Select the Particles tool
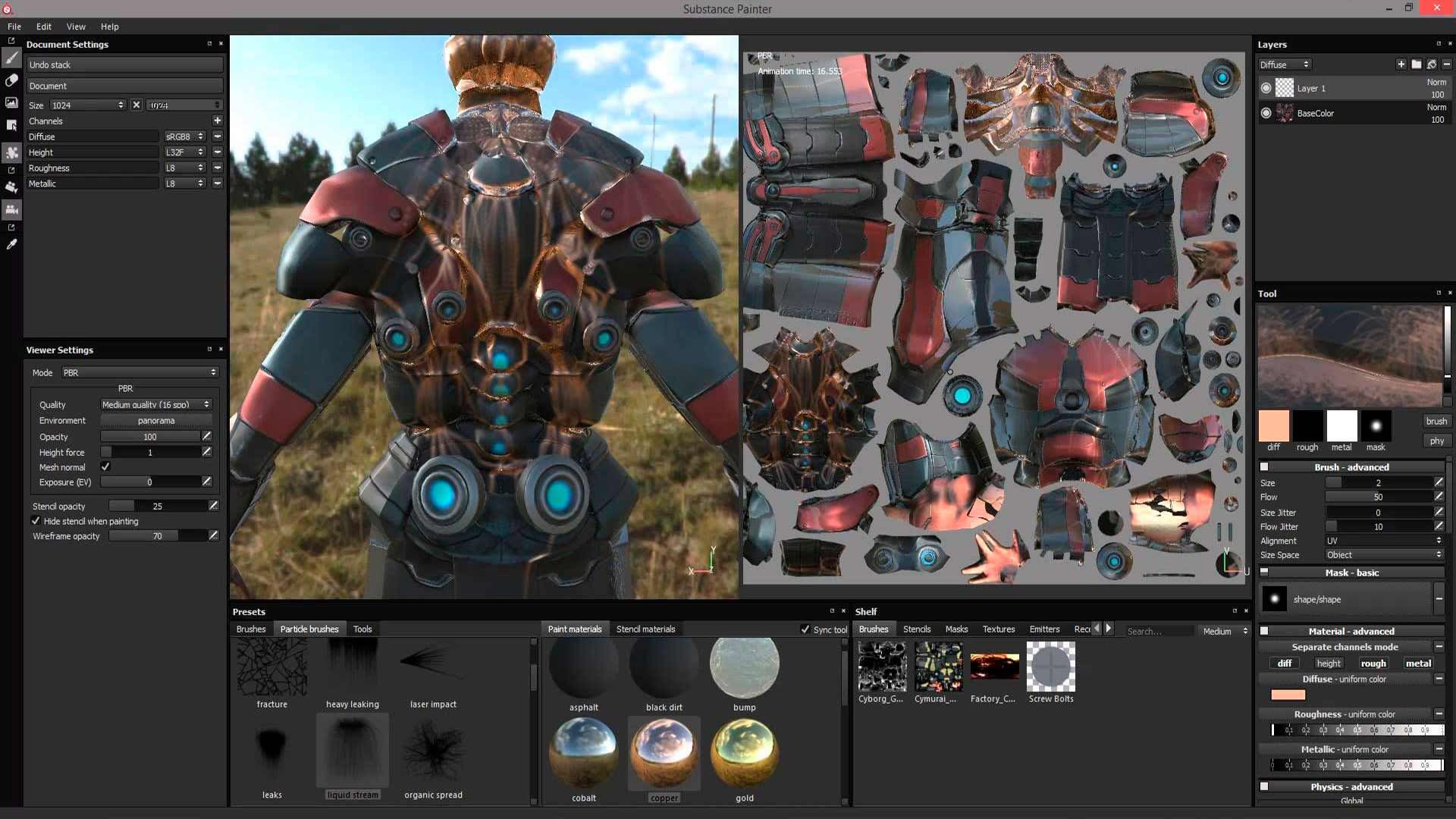The image size is (1456, 819). [11, 152]
